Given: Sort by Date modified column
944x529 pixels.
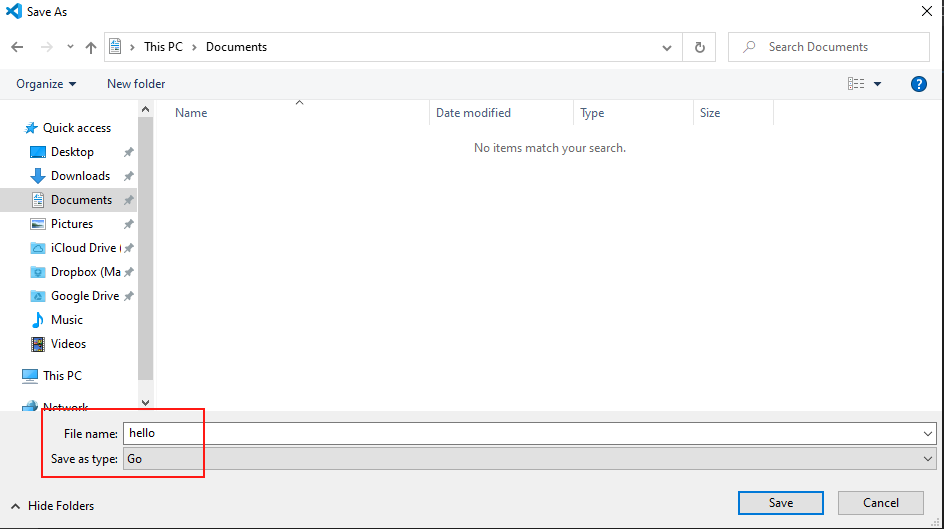Looking at the screenshot, I should (x=473, y=113).
